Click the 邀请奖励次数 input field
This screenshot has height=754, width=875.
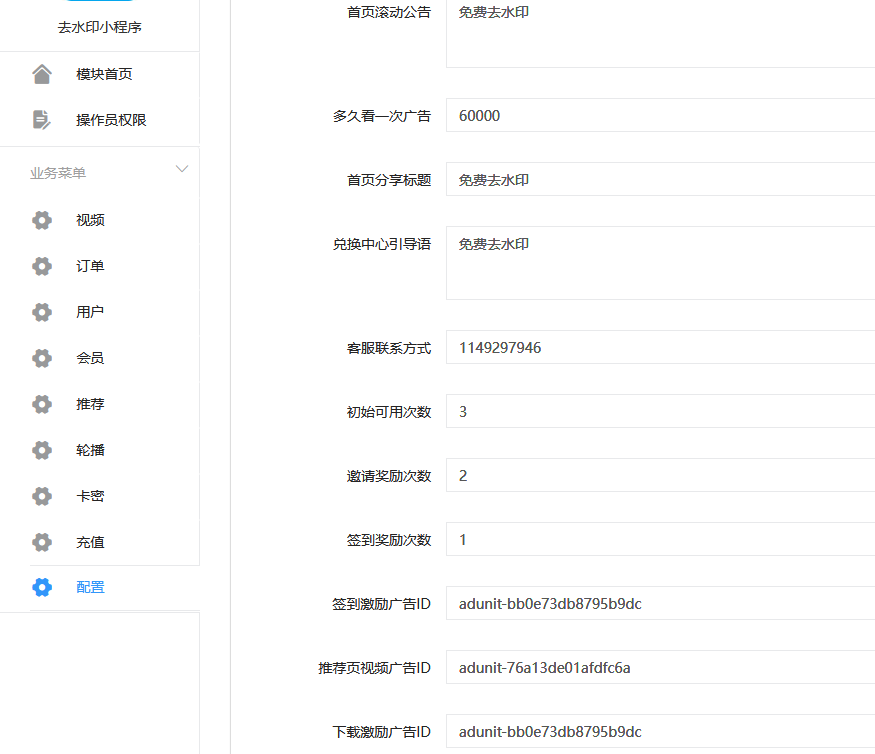pos(660,476)
